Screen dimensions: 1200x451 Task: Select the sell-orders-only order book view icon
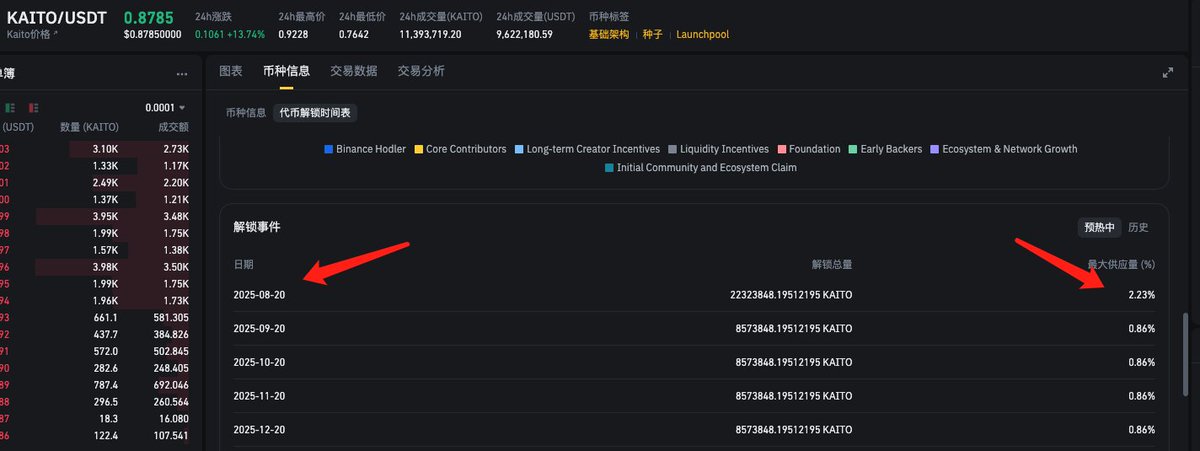(32, 107)
